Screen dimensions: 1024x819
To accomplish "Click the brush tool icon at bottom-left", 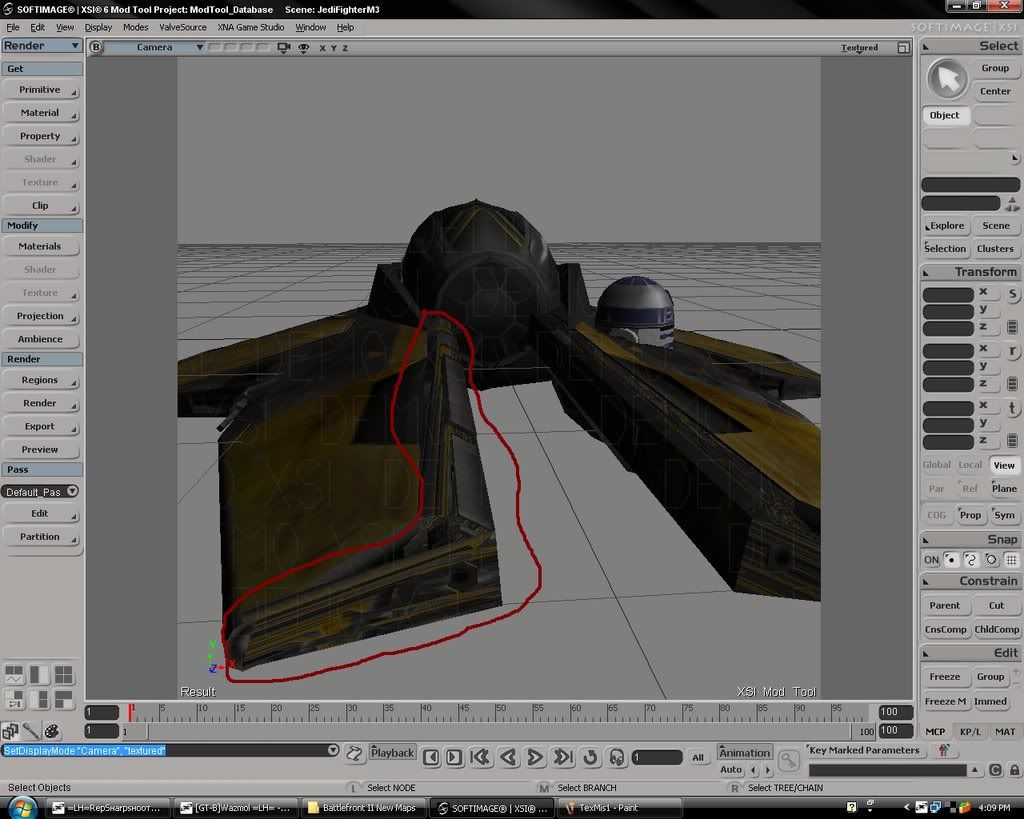I will pyautogui.click(x=31, y=731).
